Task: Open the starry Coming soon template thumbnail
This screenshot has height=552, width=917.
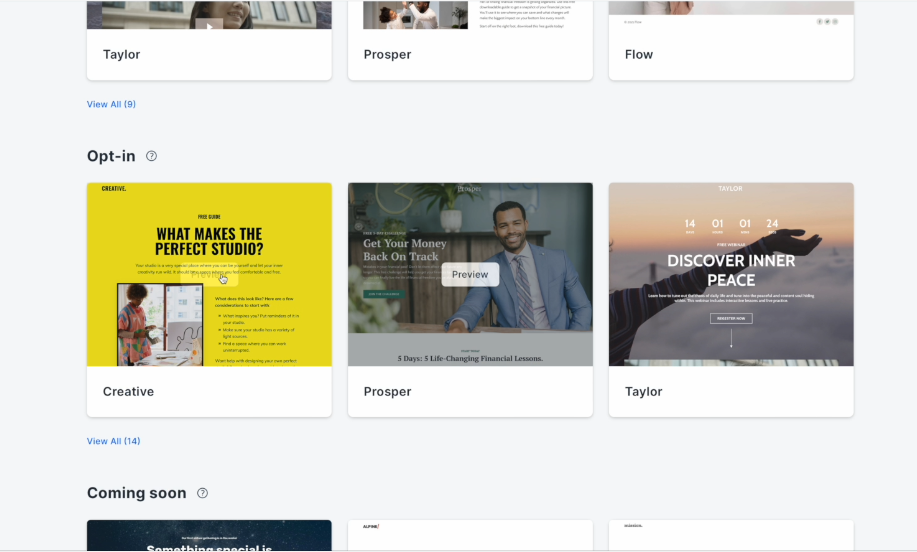Action: click(209, 535)
